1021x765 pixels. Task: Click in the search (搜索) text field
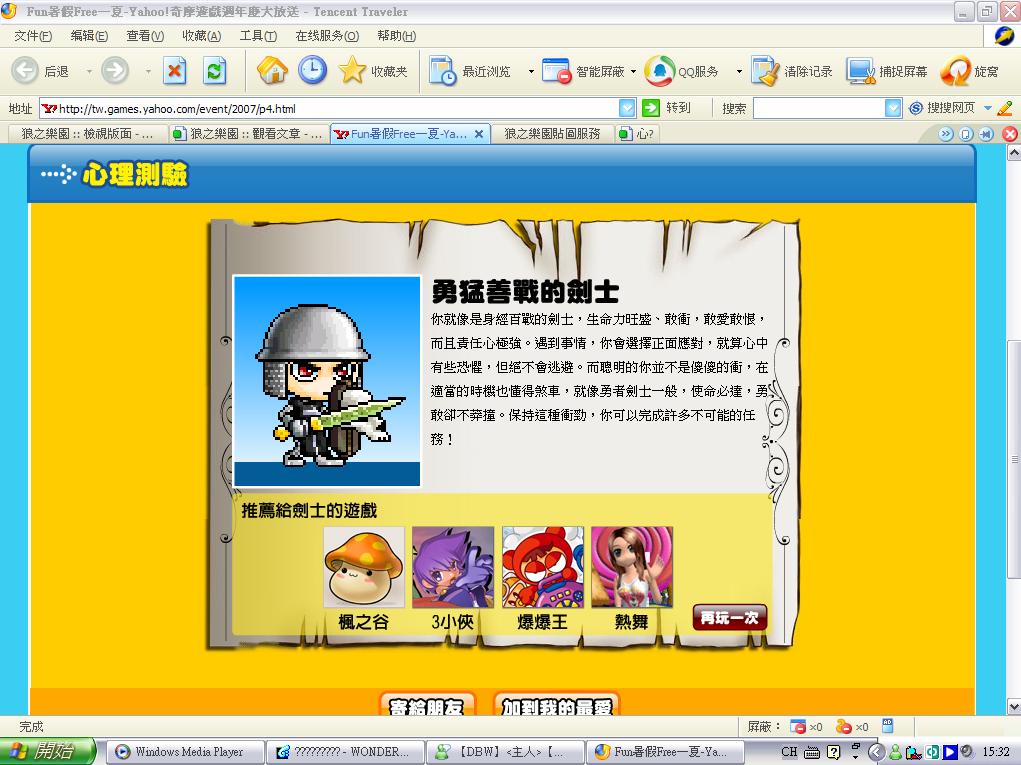819,108
